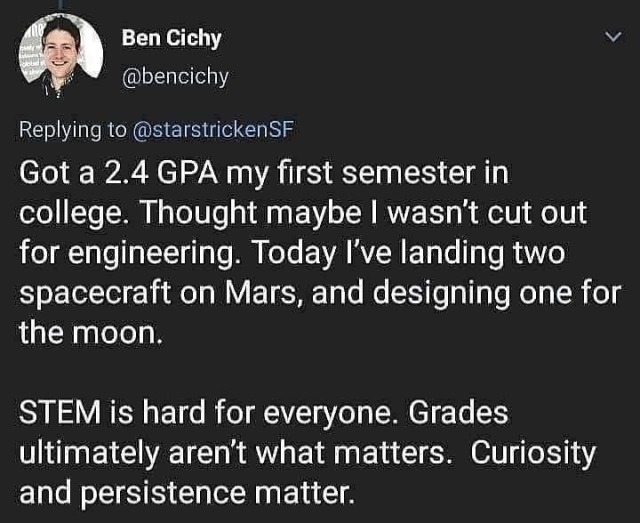Click the word 'spacecraft' in the tweet
This screenshot has height=523, width=640.
pyautogui.click(x=95, y=294)
